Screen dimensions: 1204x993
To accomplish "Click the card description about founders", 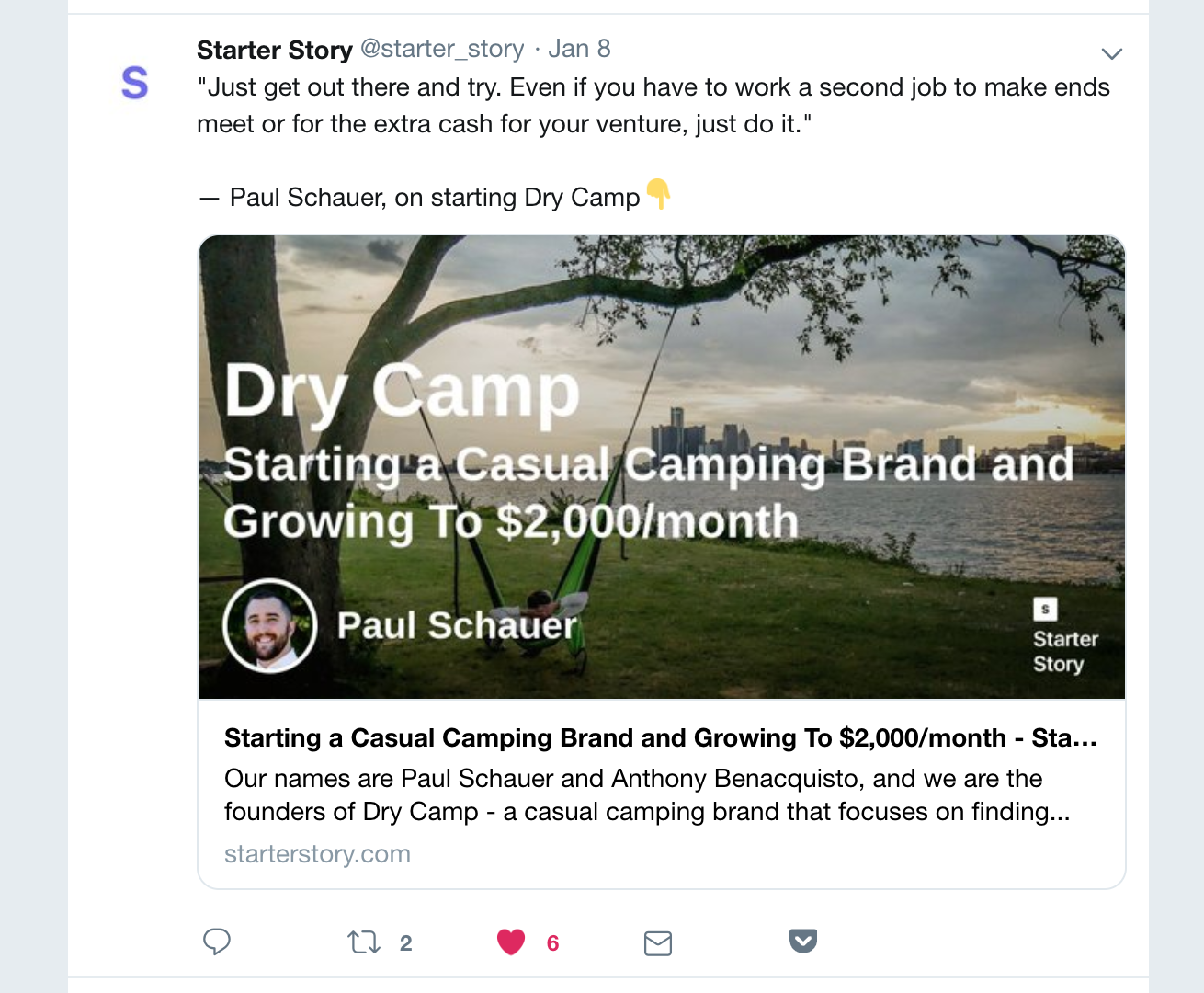I will [x=646, y=795].
